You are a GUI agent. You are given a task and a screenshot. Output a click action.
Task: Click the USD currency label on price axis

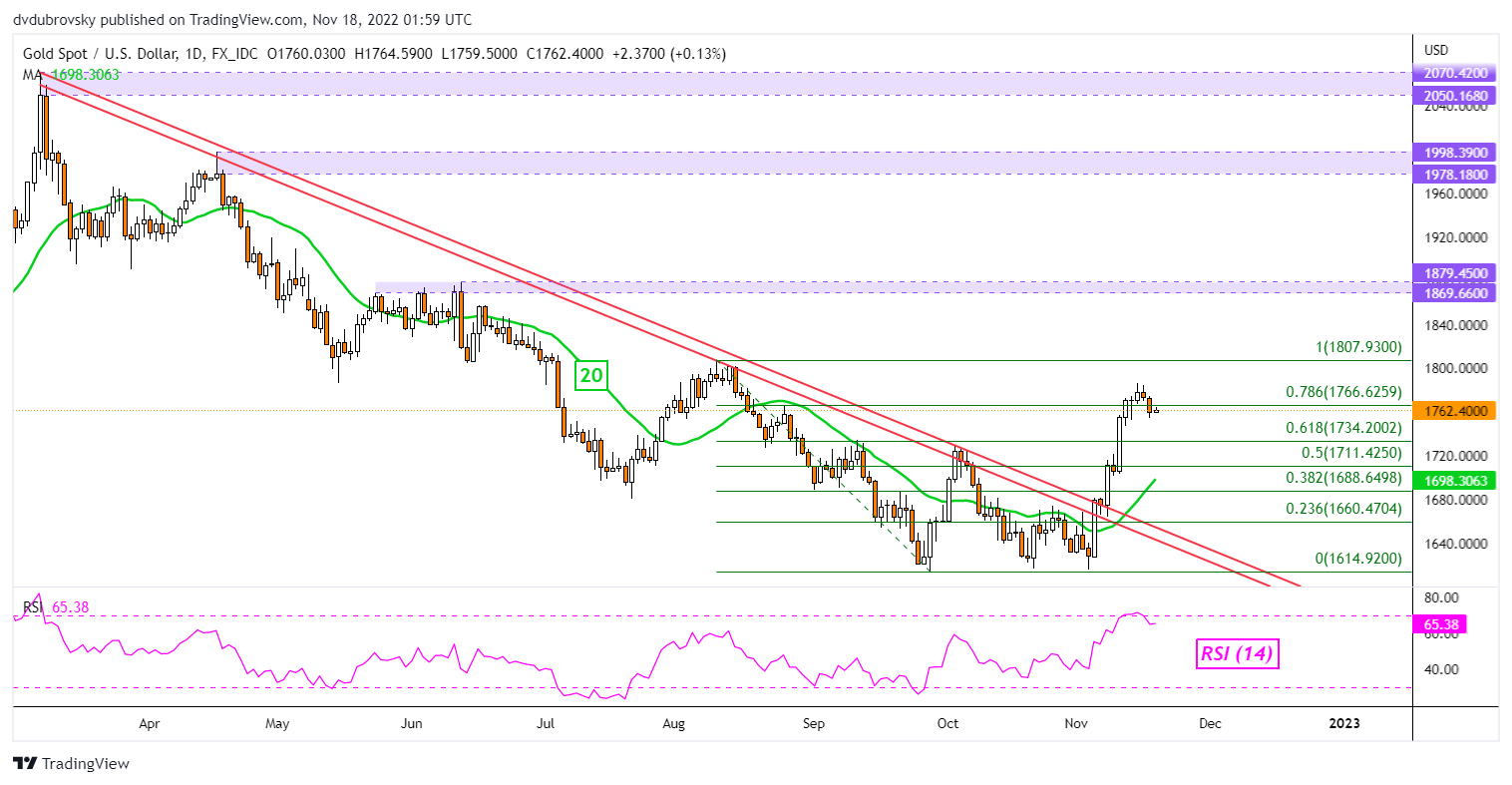[x=1437, y=50]
